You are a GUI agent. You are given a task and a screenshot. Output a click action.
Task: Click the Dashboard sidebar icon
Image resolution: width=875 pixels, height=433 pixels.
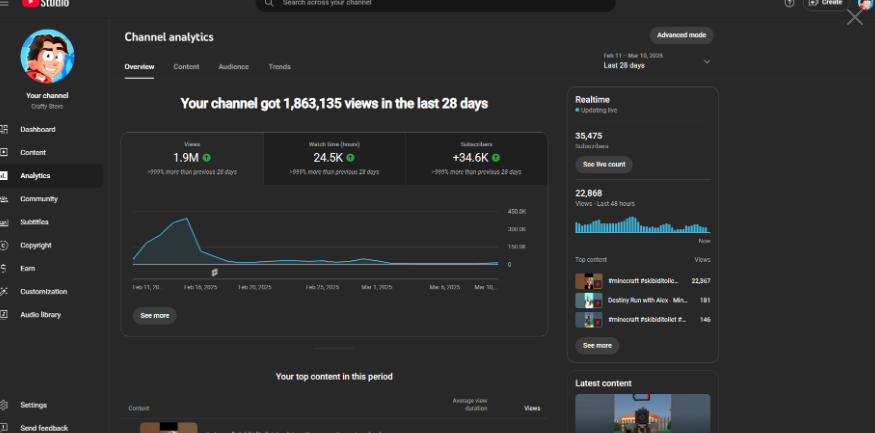point(4,129)
